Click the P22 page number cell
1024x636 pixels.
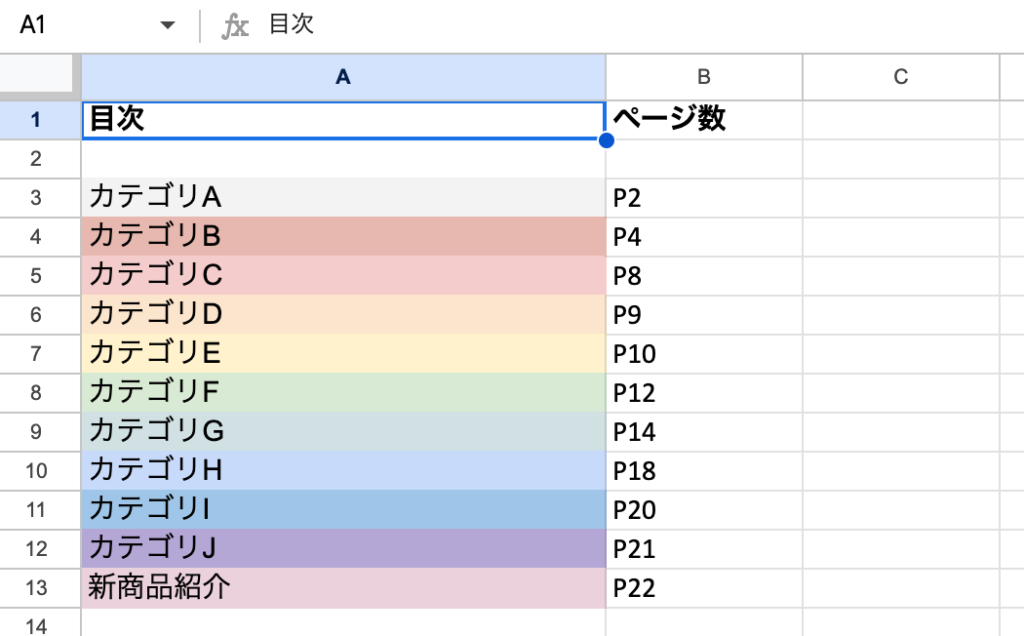(703, 588)
